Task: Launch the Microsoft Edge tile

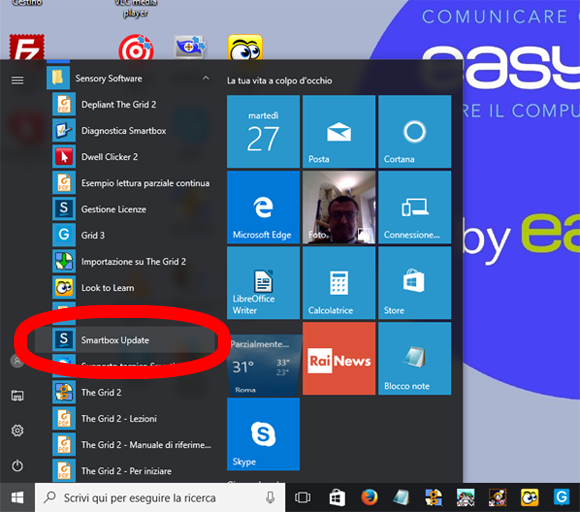Action: tap(263, 207)
